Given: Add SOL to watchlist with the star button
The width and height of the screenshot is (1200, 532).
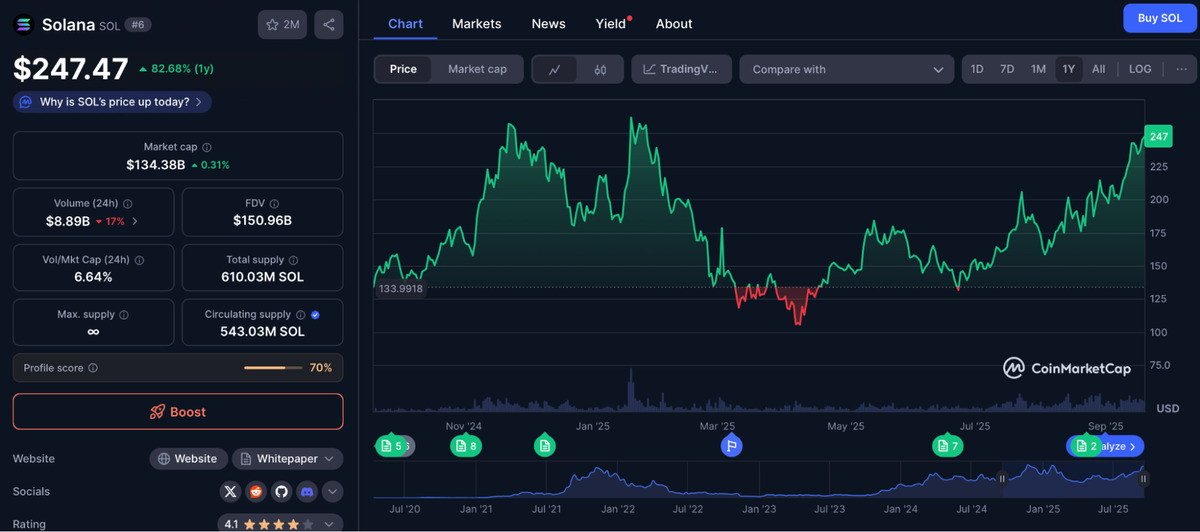Looking at the screenshot, I should click(282, 24).
